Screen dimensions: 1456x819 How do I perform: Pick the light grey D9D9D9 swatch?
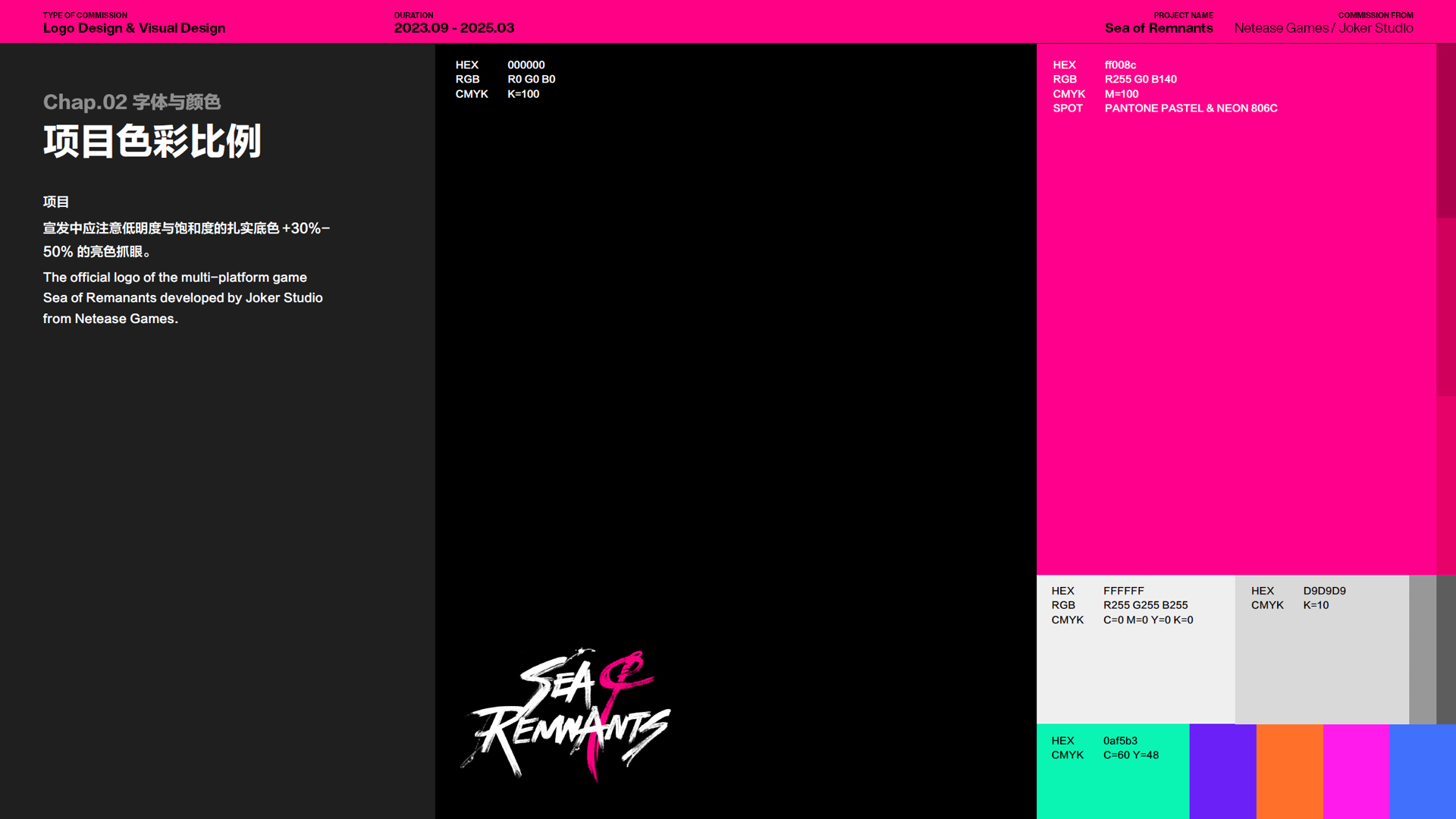(1322, 649)
